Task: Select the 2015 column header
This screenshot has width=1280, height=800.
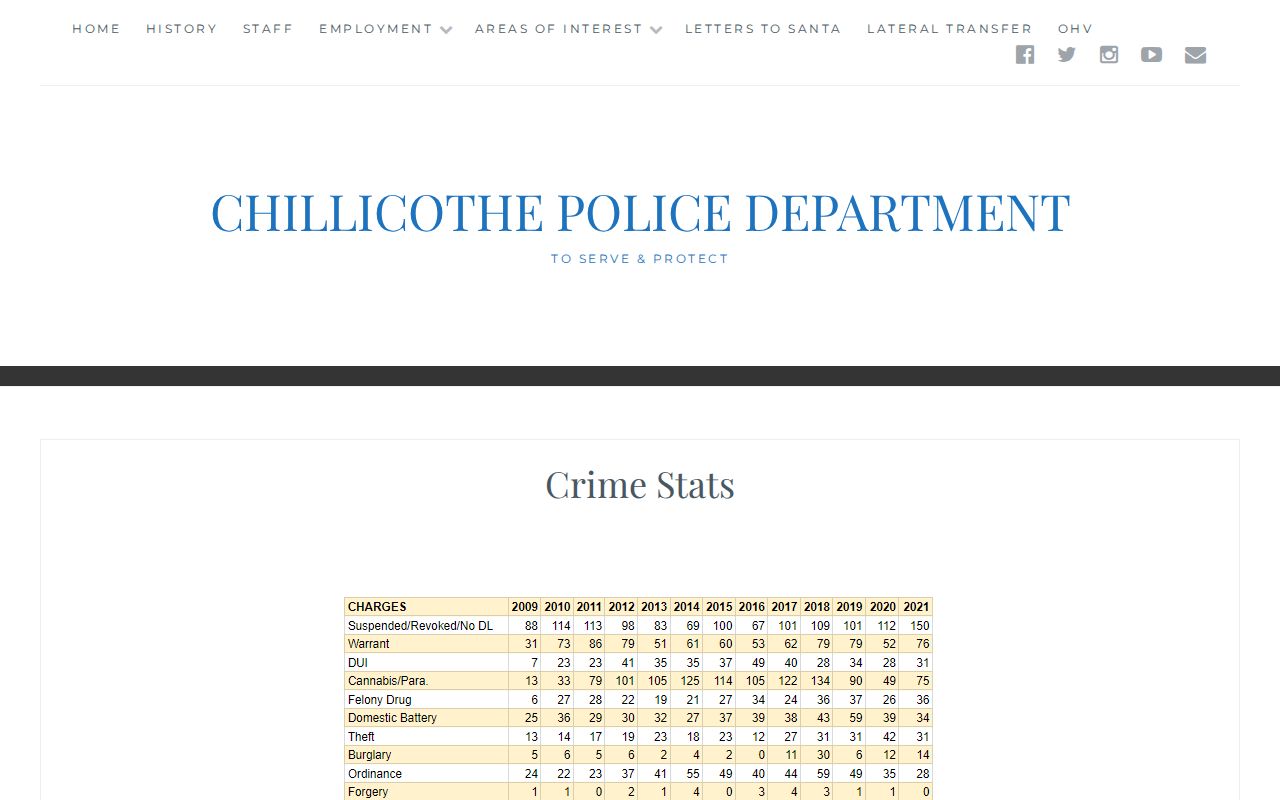Action: coord(719,607)
